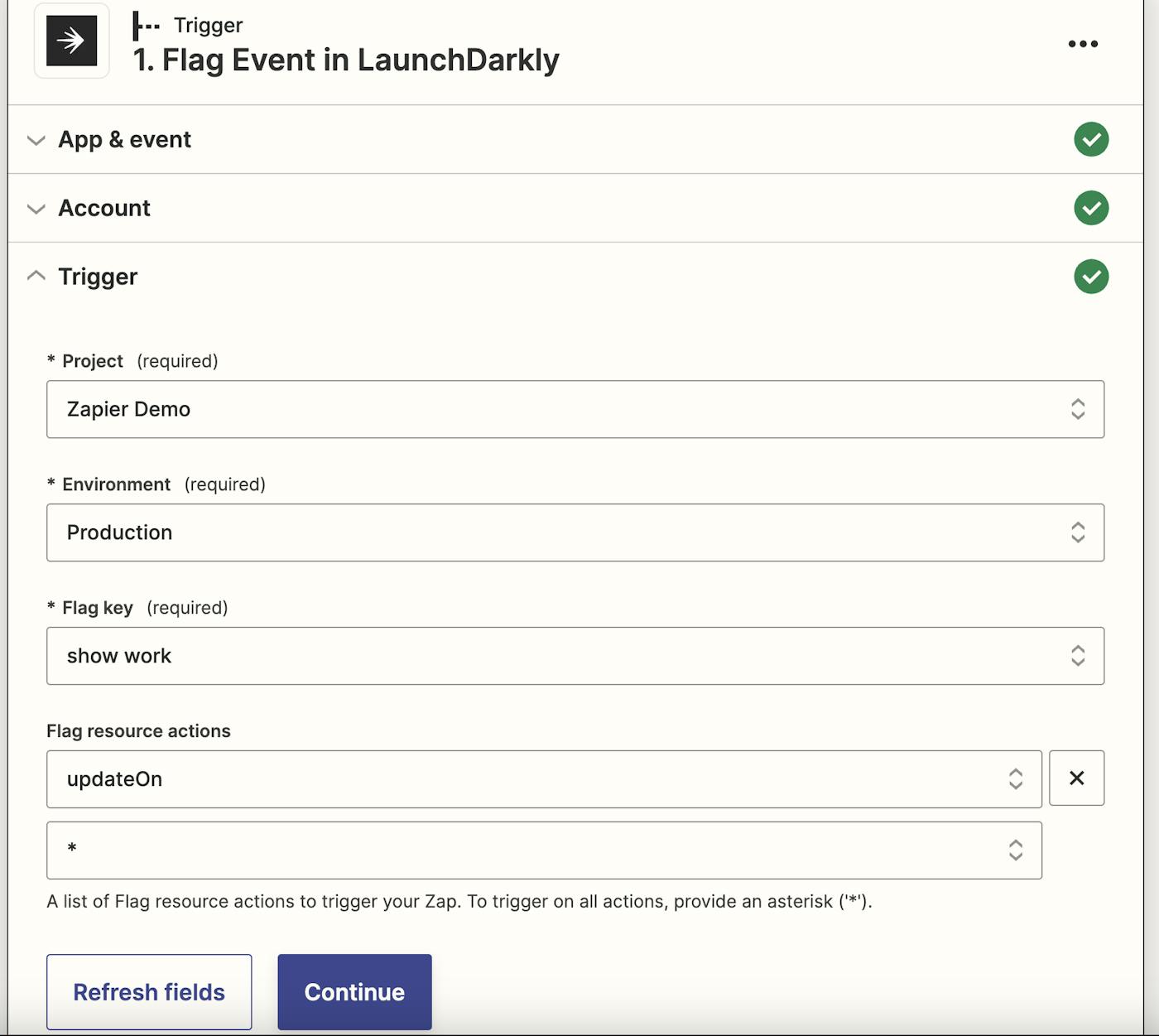Screen dimensions: 1159x1036
Task: Expand the Account section
Action: tap(36, 209)
